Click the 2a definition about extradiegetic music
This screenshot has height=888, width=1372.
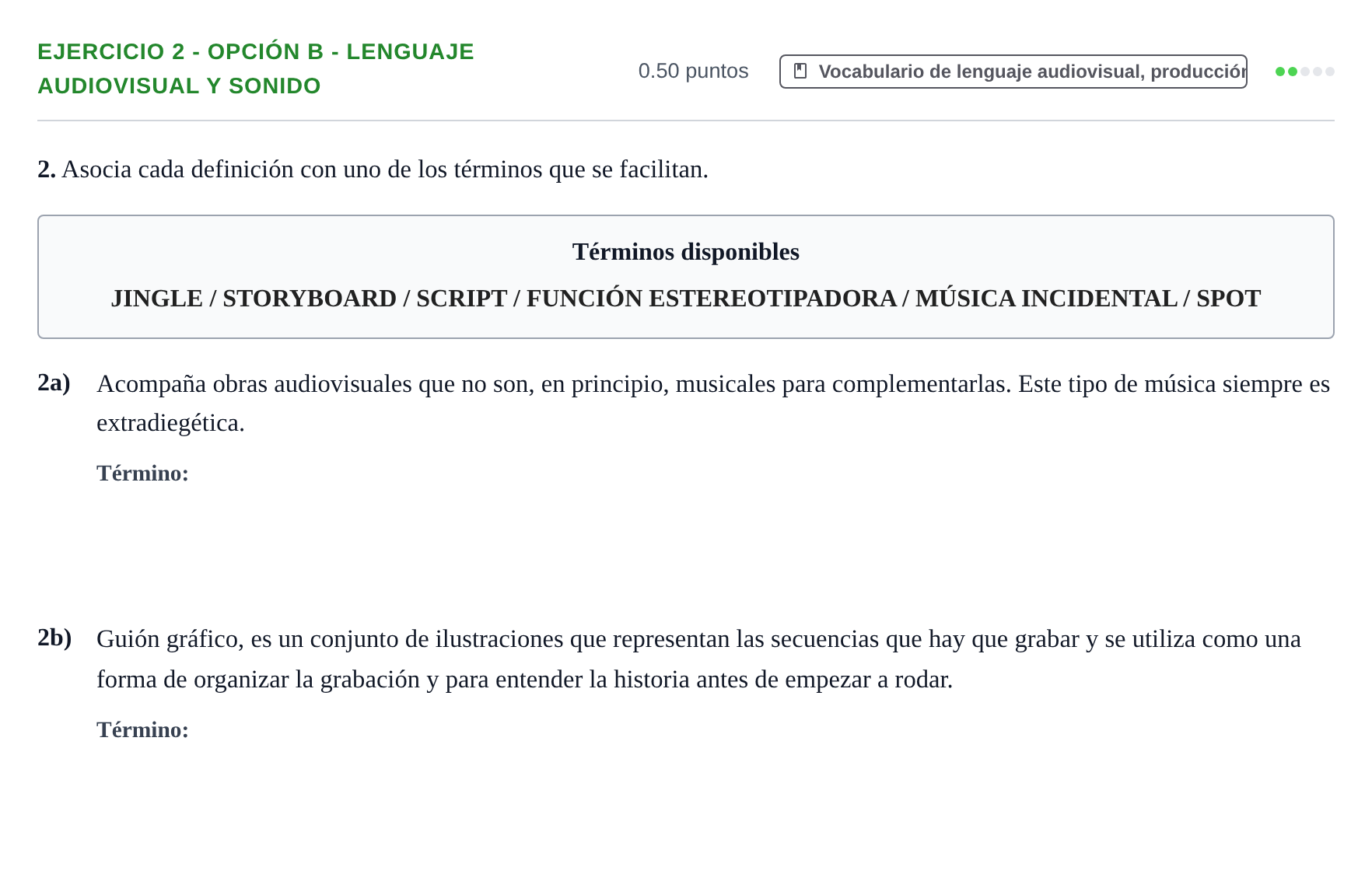713,404
